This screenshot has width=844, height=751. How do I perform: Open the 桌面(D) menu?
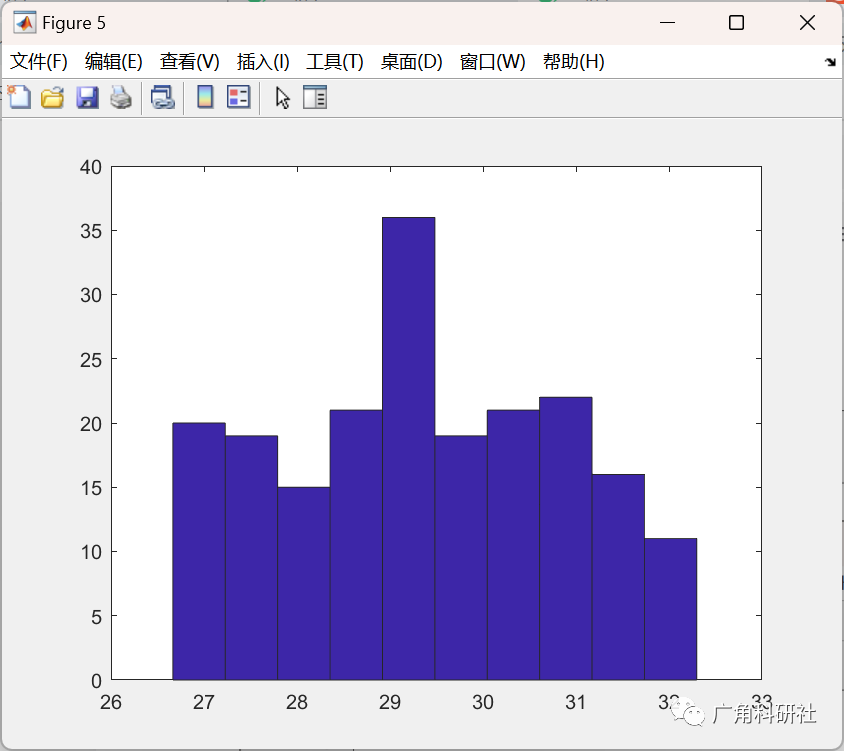click(x=410, y=61)
